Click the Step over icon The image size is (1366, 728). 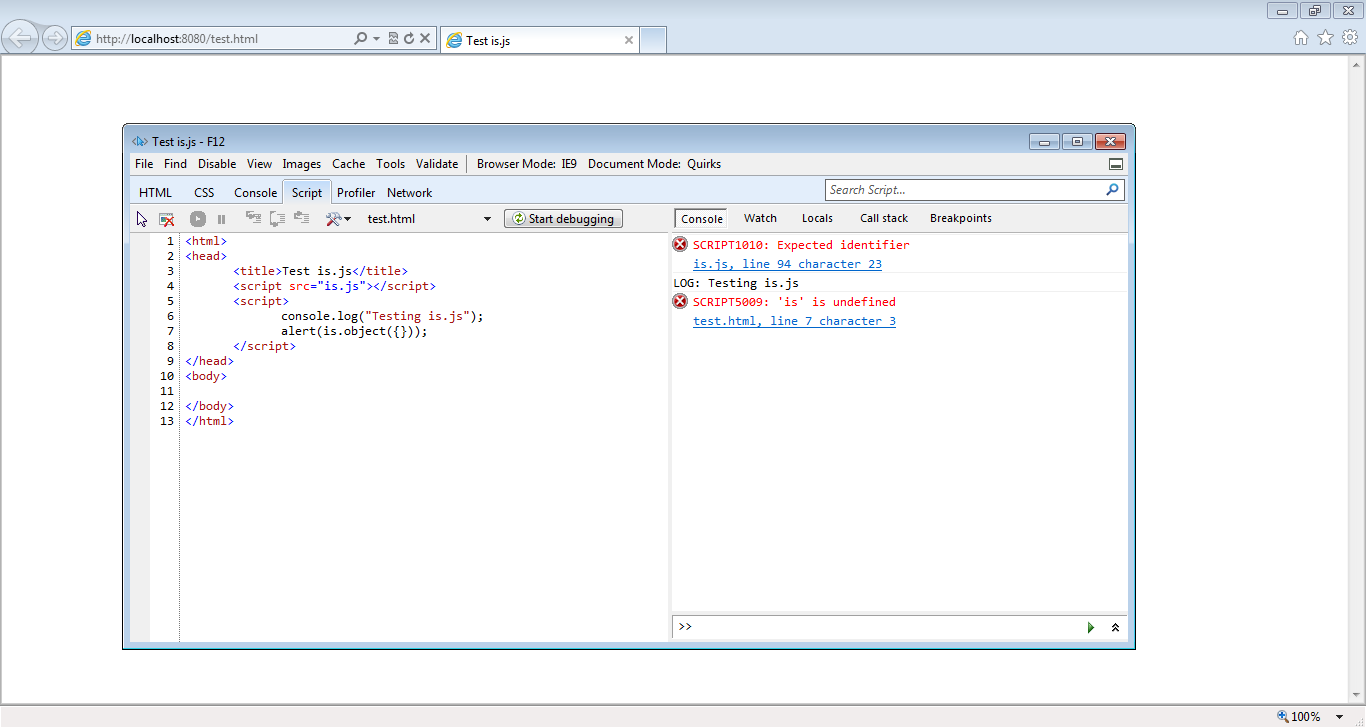click(x=278, y=218)
